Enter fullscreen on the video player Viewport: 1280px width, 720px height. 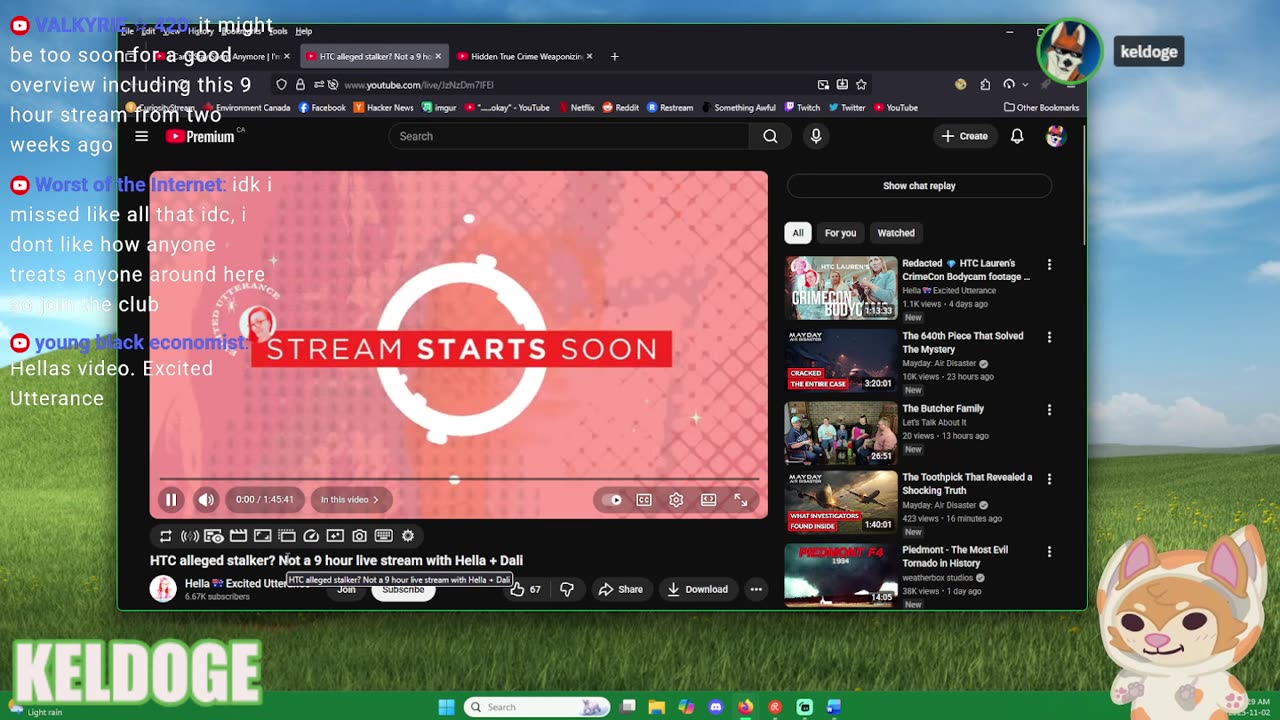tap(741, 500)
